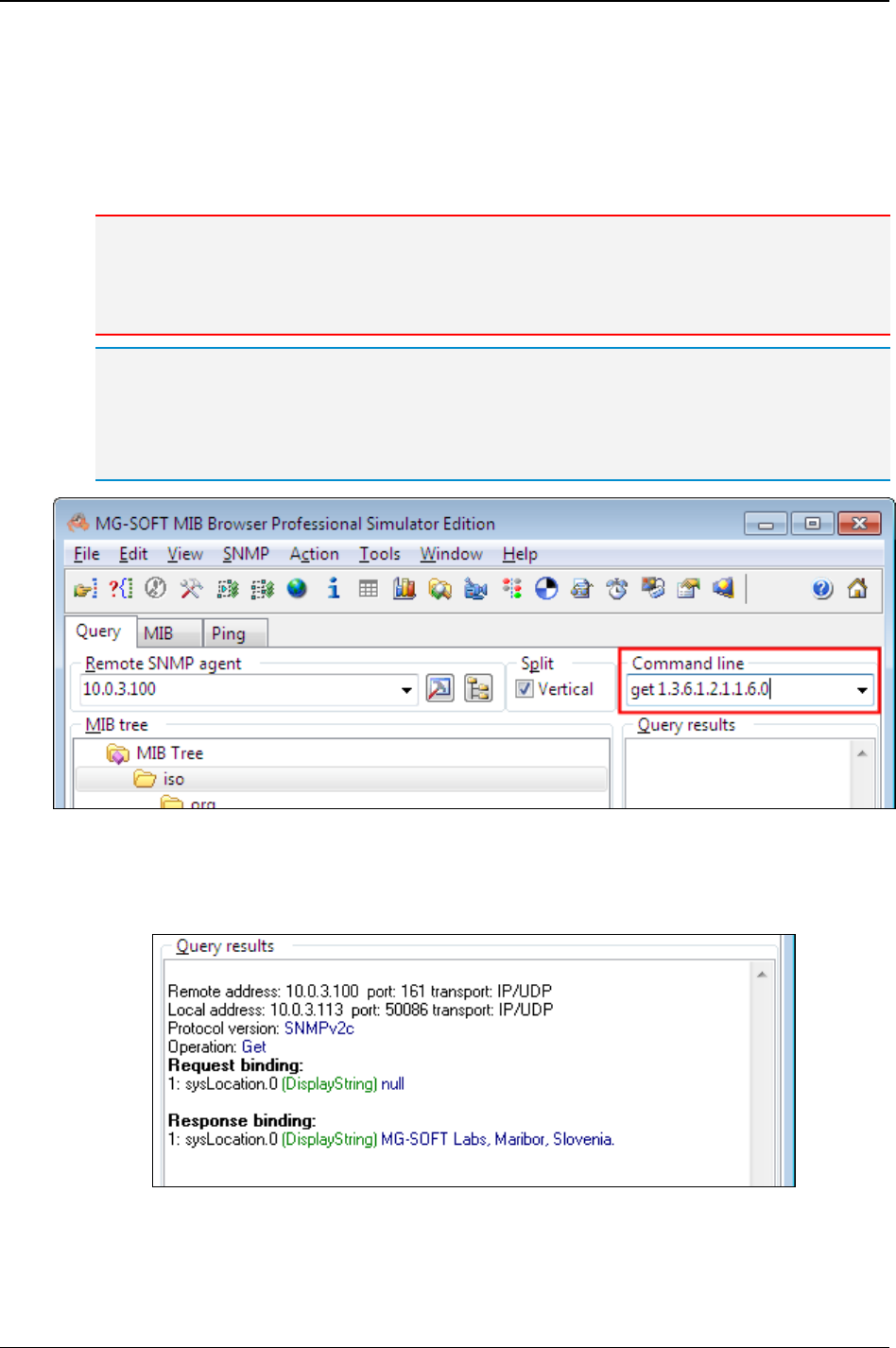Click the lower Query results scroll-up arrow
This screenshot has width=896, height=1348.
coord(762,974)
